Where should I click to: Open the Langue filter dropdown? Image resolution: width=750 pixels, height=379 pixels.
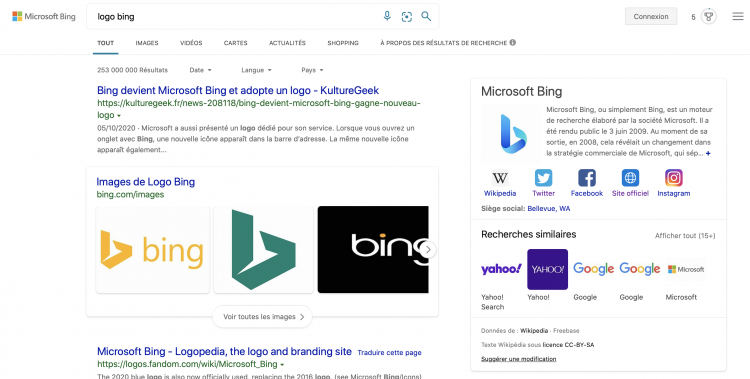coord(256,70)
